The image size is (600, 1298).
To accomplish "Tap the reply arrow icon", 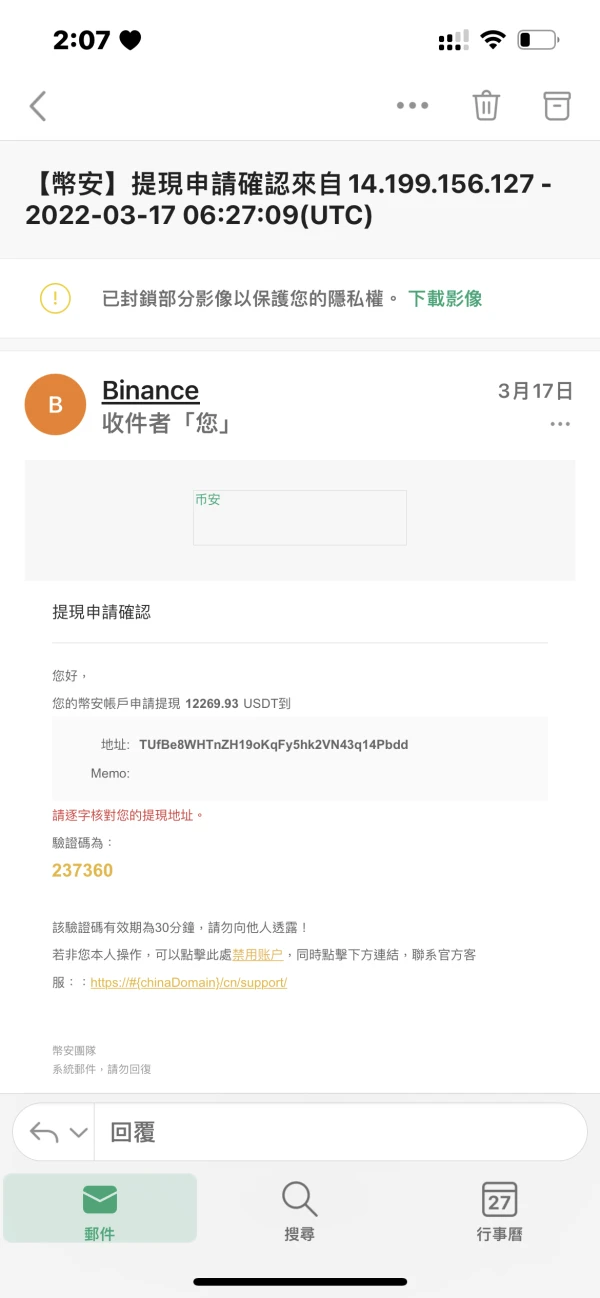I will pyautogui.click(x=44, y=1132).
